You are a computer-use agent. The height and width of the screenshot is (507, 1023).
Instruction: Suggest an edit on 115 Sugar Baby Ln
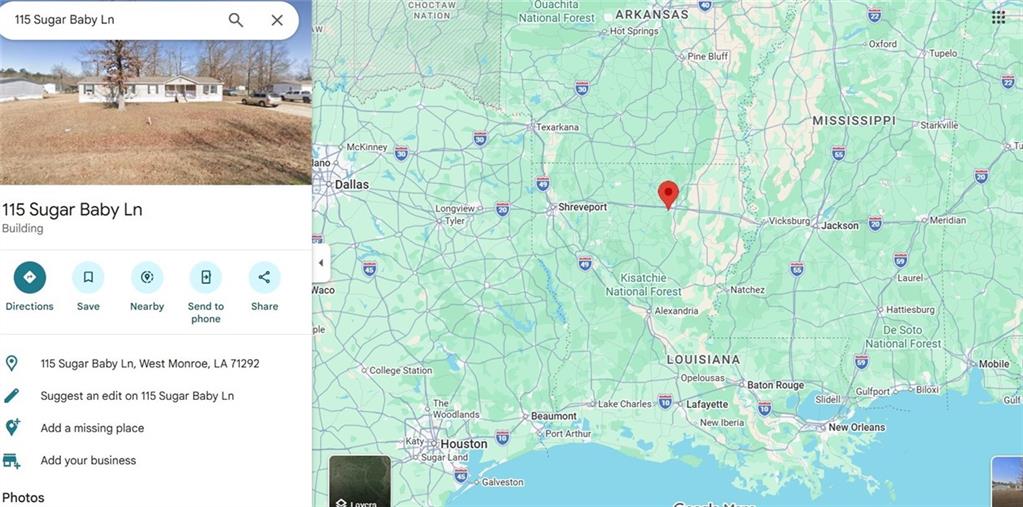tap(137, 395)
